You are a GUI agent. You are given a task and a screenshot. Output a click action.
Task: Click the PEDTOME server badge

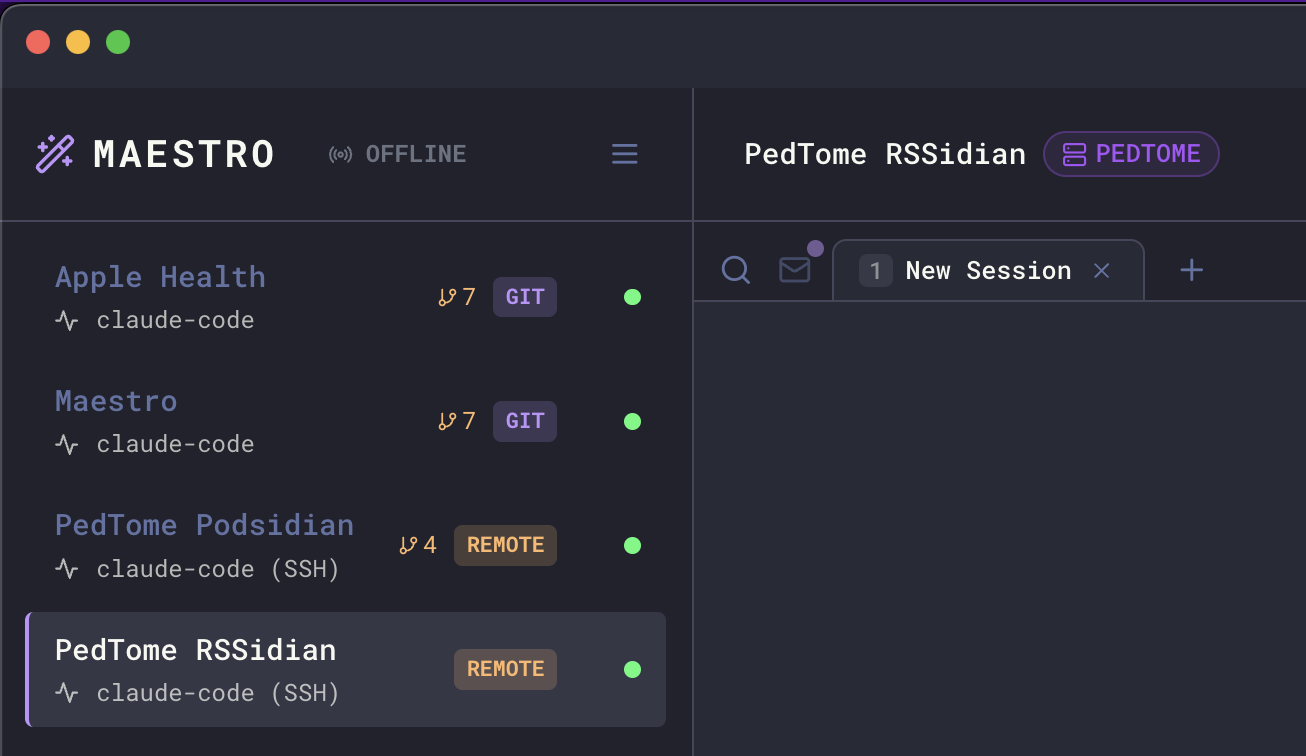[x=1131, y=154]
